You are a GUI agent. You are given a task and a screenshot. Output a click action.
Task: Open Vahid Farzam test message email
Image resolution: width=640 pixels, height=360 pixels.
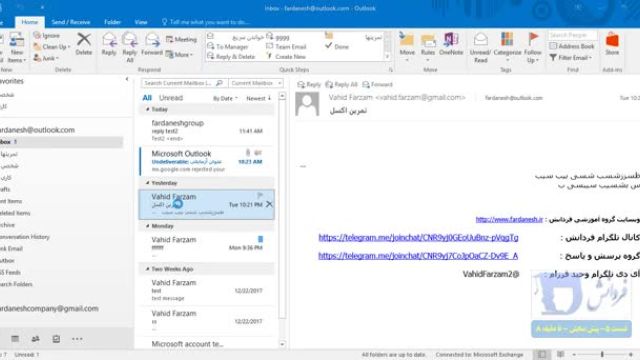pyautogui.click(x=207, y=290)
